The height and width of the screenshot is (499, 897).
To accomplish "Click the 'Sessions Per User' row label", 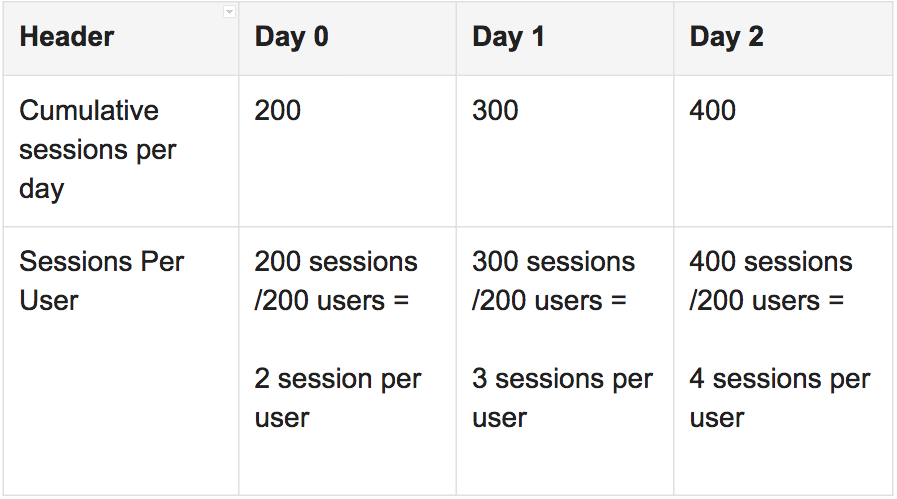I will tap(102, 281).
